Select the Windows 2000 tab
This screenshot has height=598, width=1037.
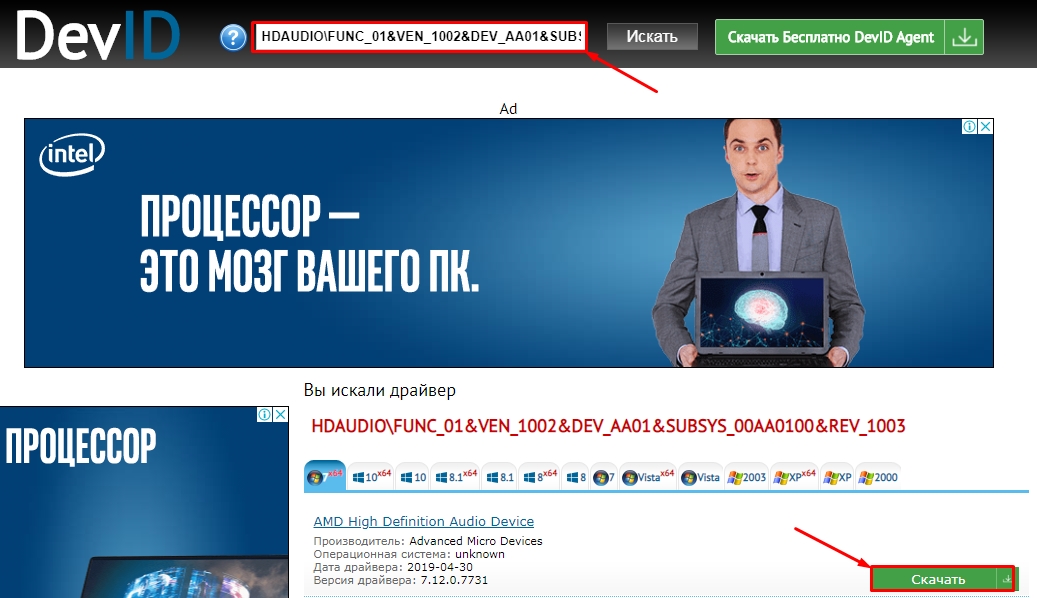point(878,477)
